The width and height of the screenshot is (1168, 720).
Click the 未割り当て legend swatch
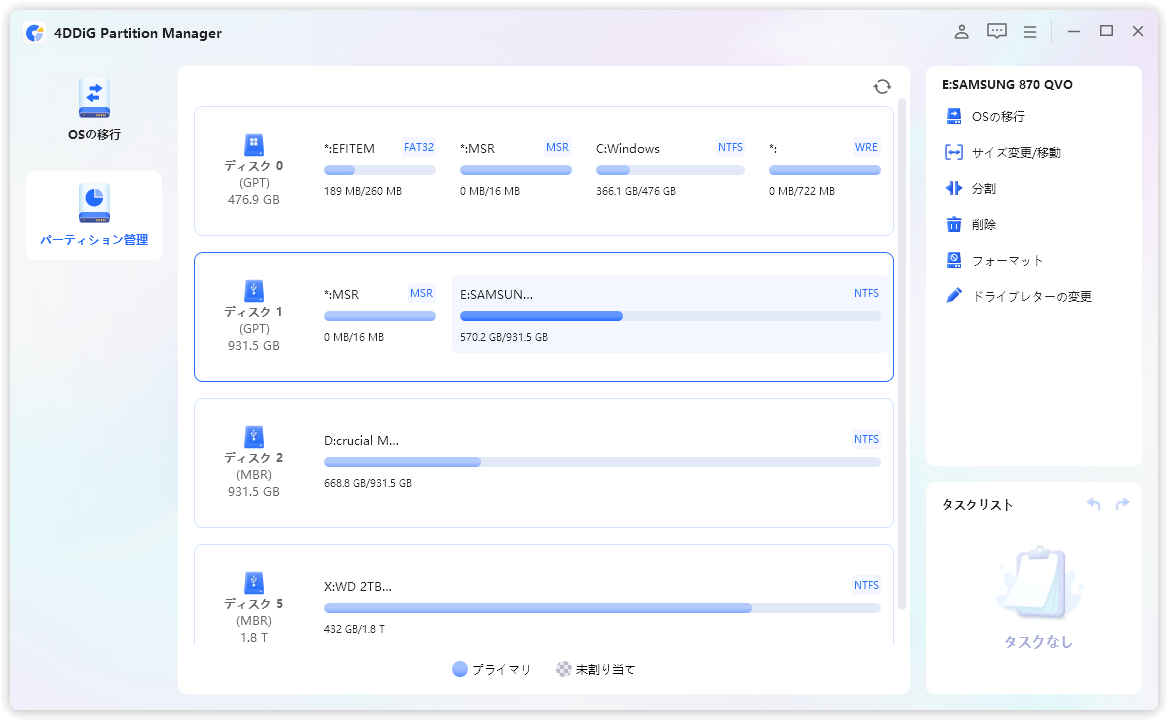click(564, 669)
